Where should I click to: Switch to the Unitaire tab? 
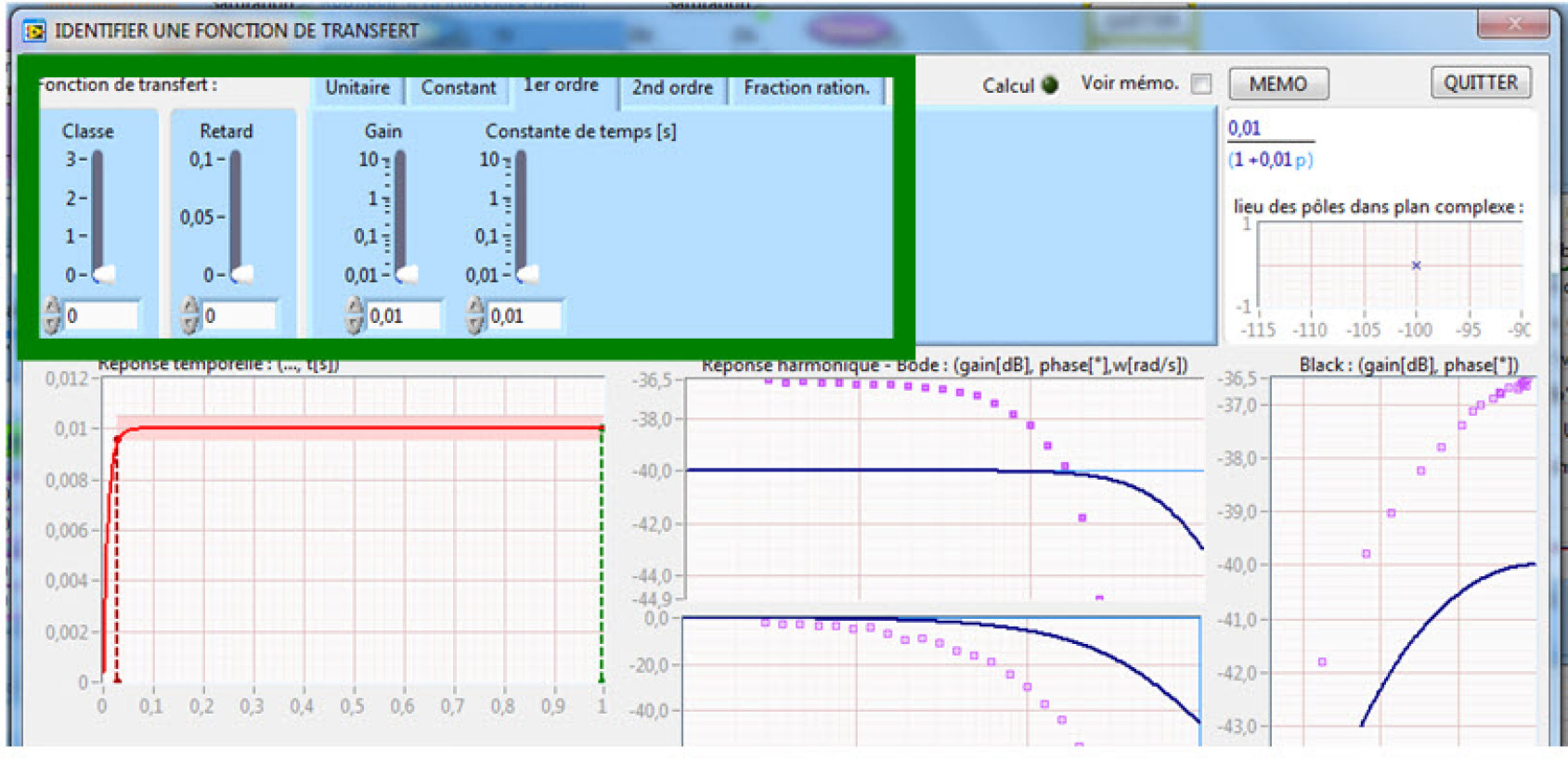click(x=358, y=88)
